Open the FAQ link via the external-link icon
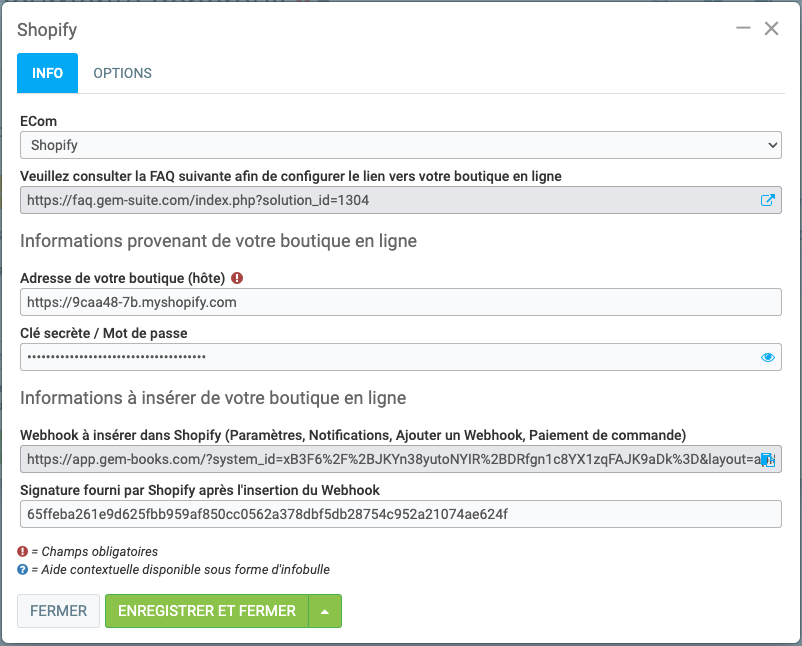 tap(767, 200)
